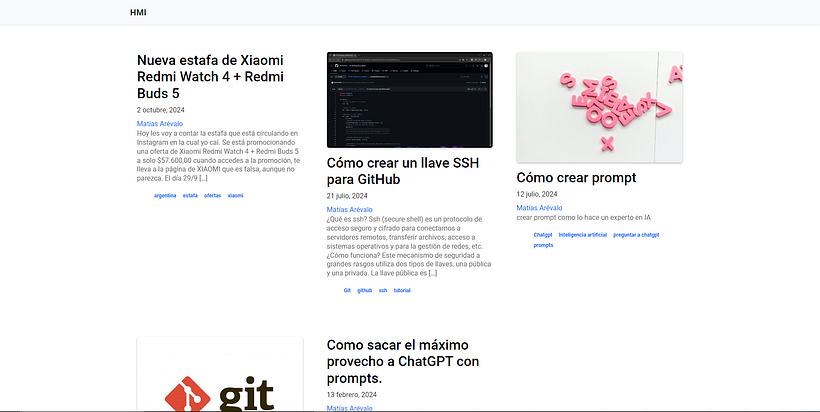This screenshot has height=412, width=820.
Task: Click the pink letters thumbnail image
Action: (599, 107)
